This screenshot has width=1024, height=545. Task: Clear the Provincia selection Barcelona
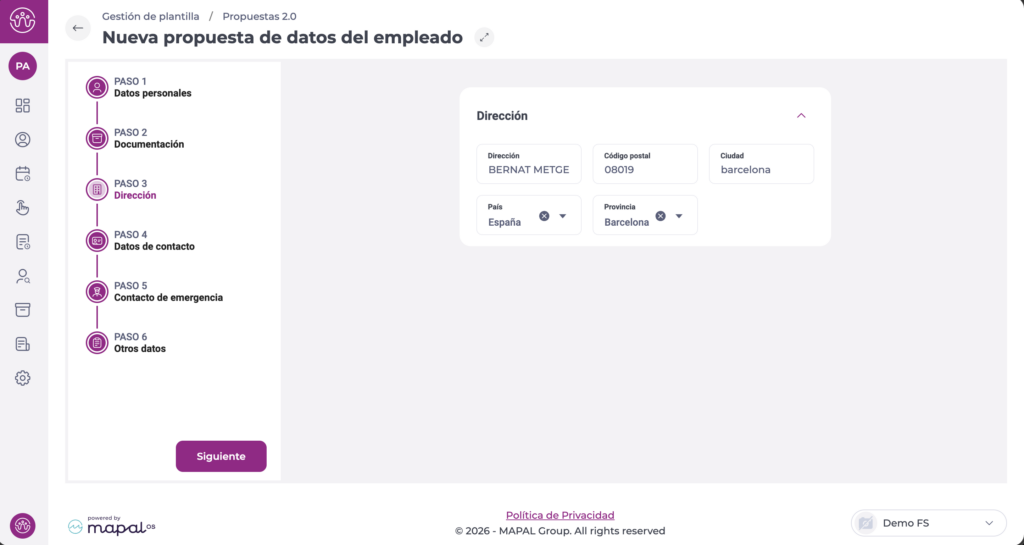point(660,216)
